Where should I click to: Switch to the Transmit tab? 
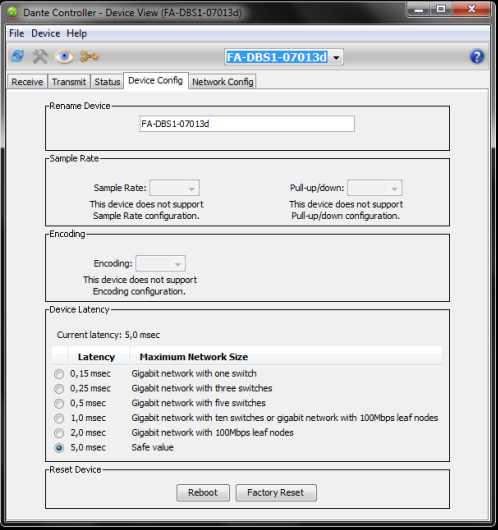pos(69,82)
